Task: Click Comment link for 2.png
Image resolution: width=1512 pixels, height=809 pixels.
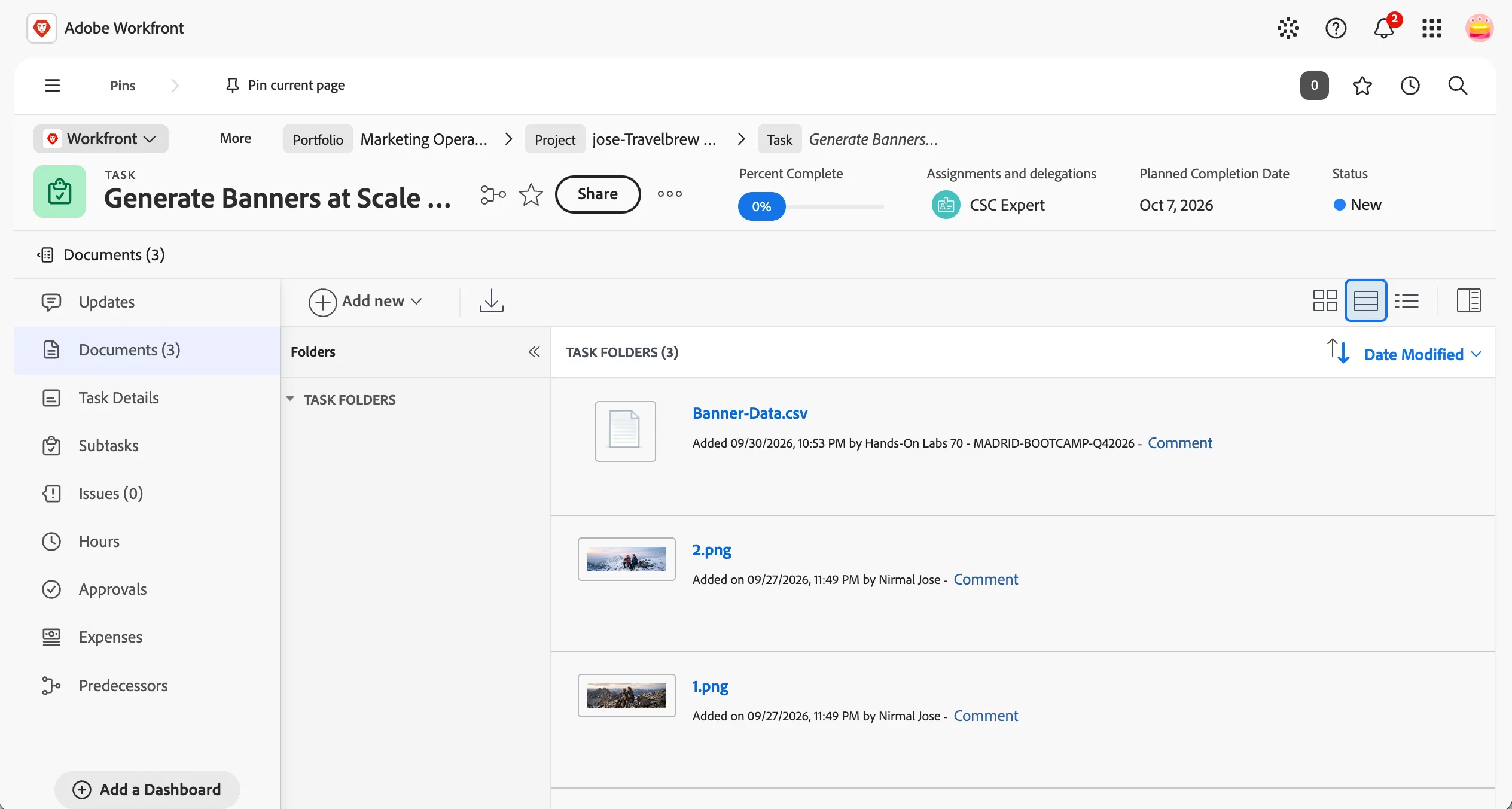Action: (x=985, y=579)
